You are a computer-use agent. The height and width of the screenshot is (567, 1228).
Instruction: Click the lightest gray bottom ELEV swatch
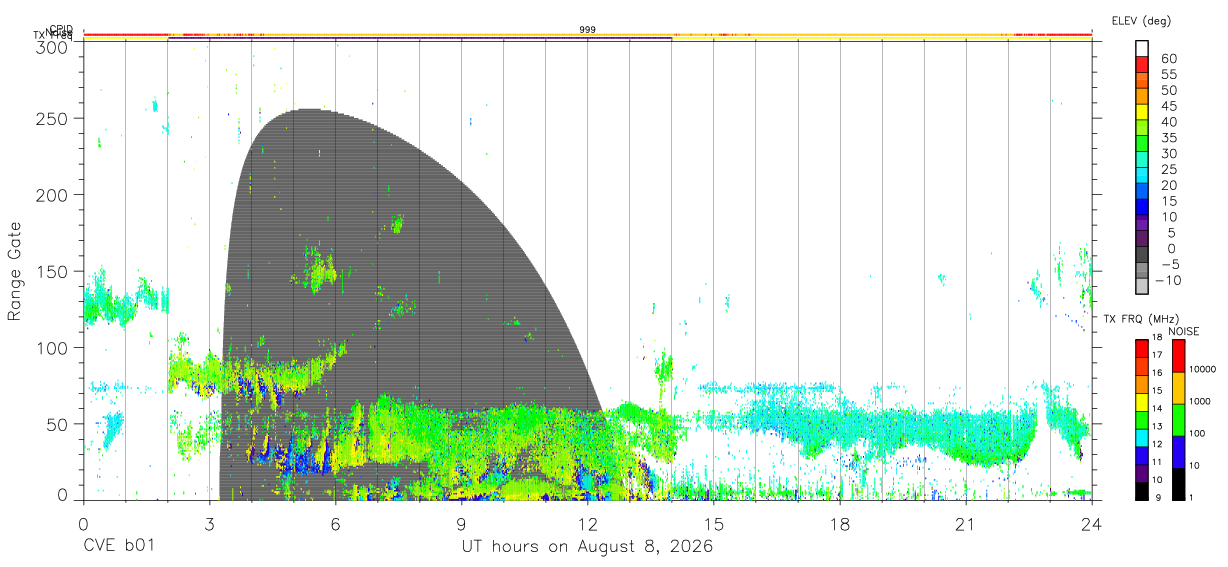[1142, 286]
